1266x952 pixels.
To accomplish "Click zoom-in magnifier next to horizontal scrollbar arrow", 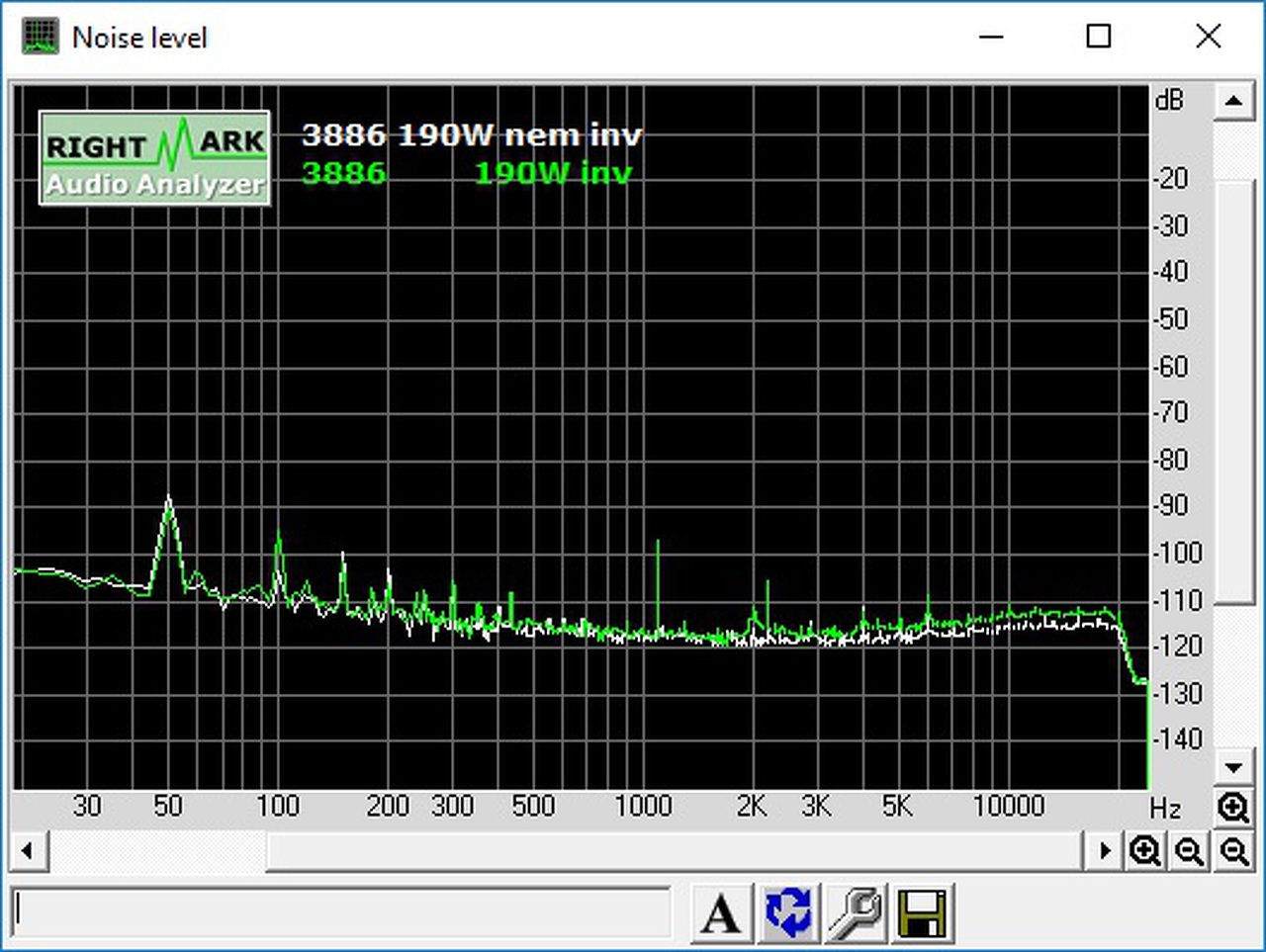I will point(1145,851).
